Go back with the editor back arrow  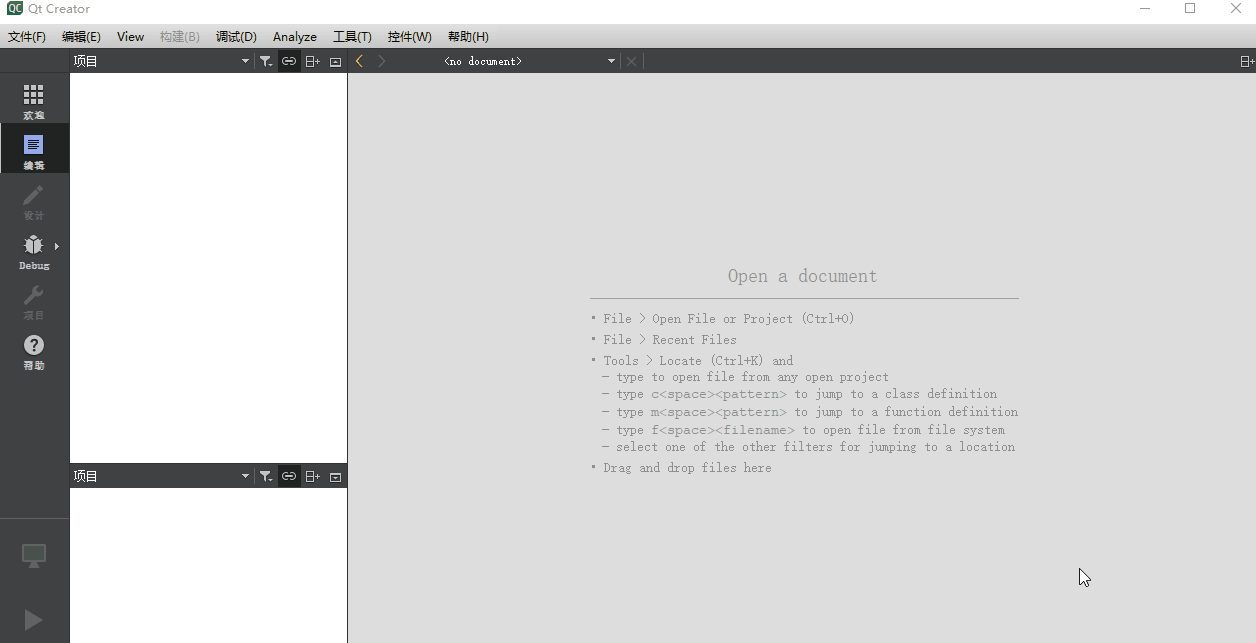click(360, 61)
